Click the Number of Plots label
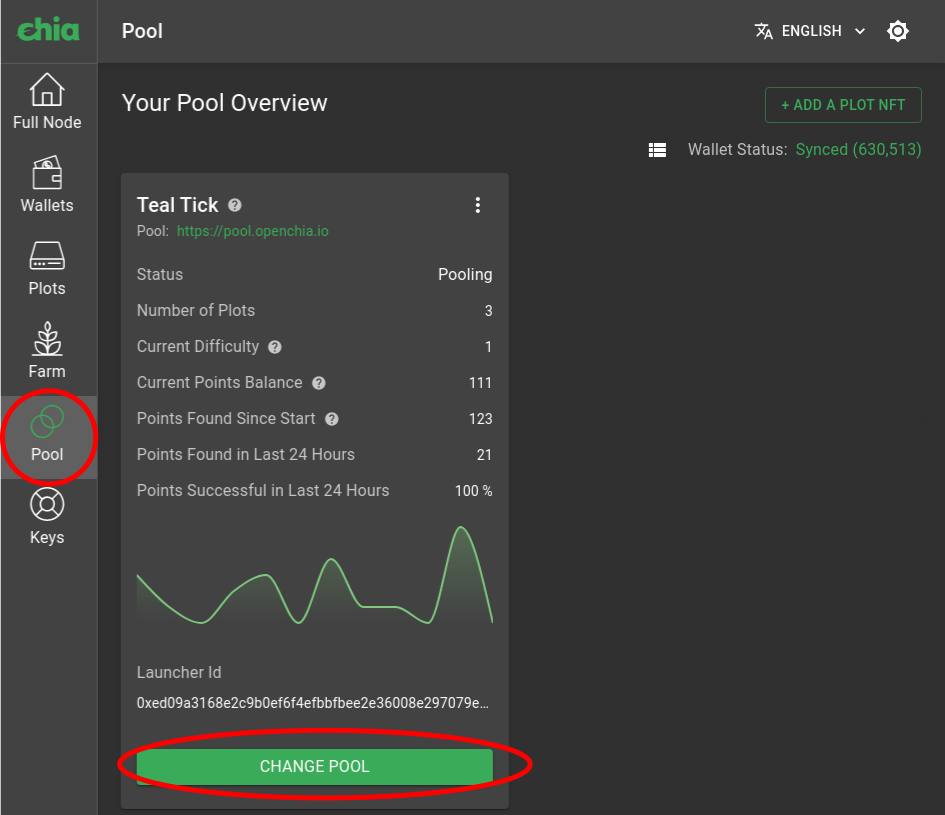945x815 pixels. tap(196, 310)
